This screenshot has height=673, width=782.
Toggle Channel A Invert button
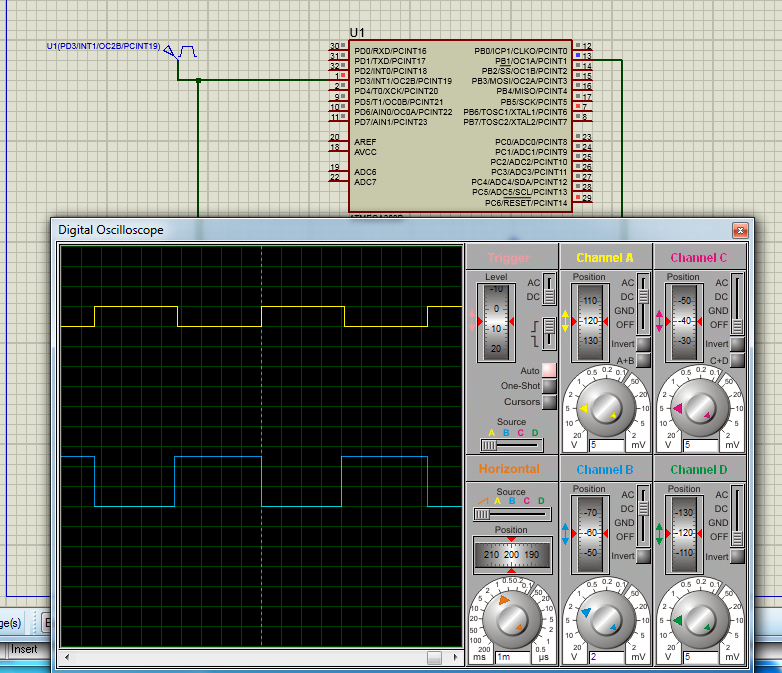click(643, 344)
